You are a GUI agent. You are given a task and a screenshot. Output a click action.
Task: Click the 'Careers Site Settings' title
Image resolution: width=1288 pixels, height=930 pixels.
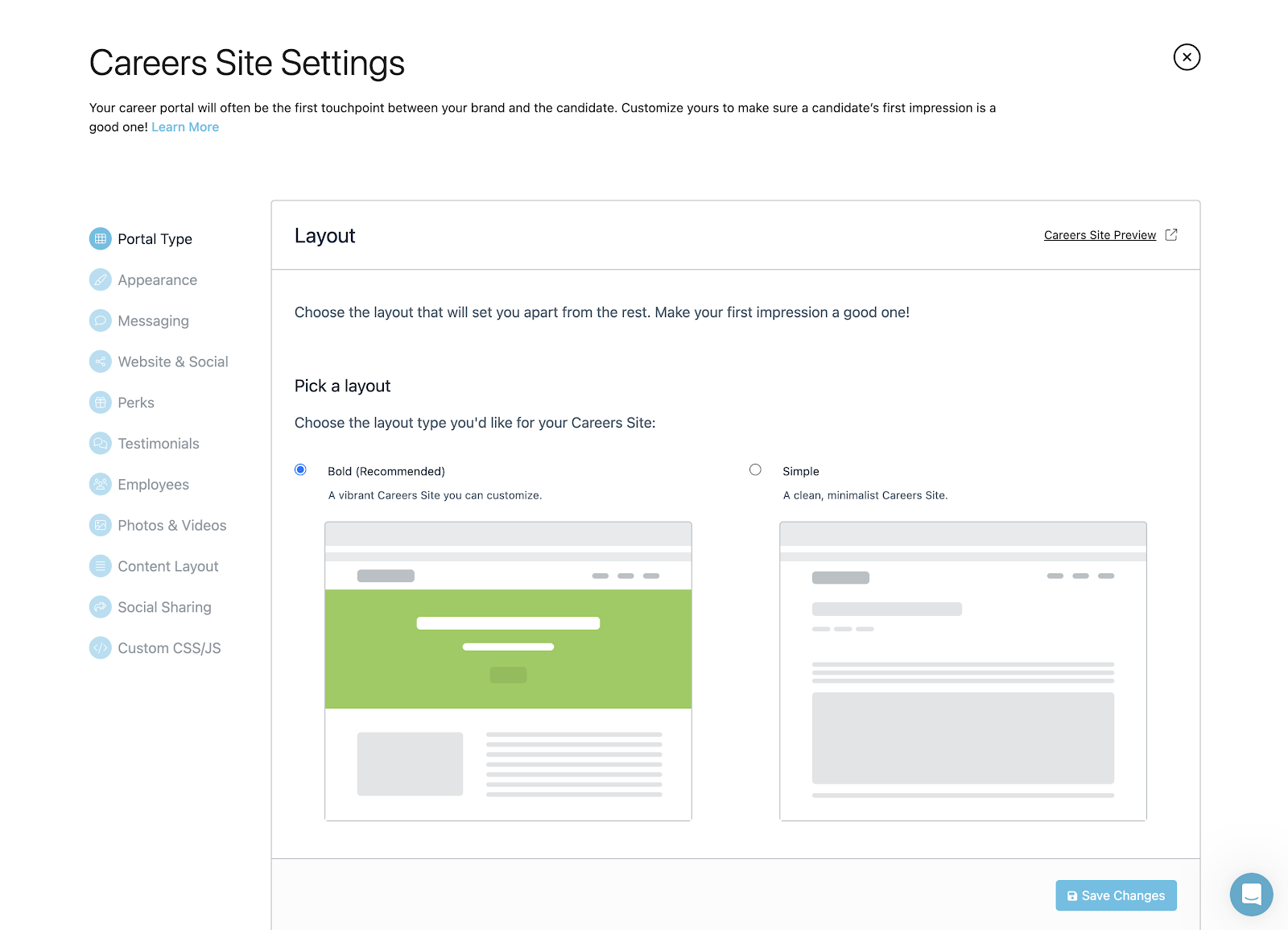tap(246, 63)
